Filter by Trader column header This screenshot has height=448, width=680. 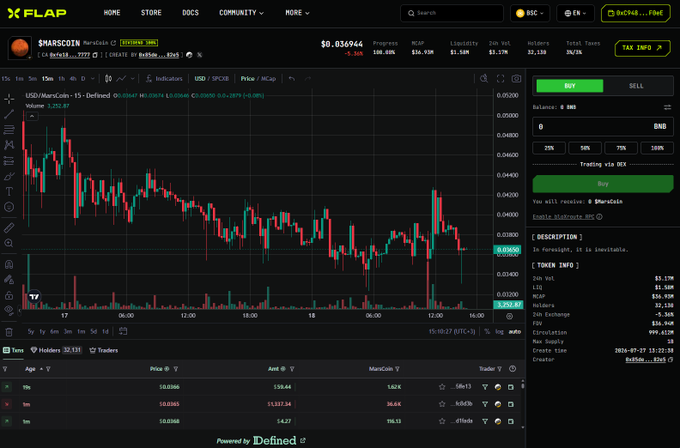500,369
